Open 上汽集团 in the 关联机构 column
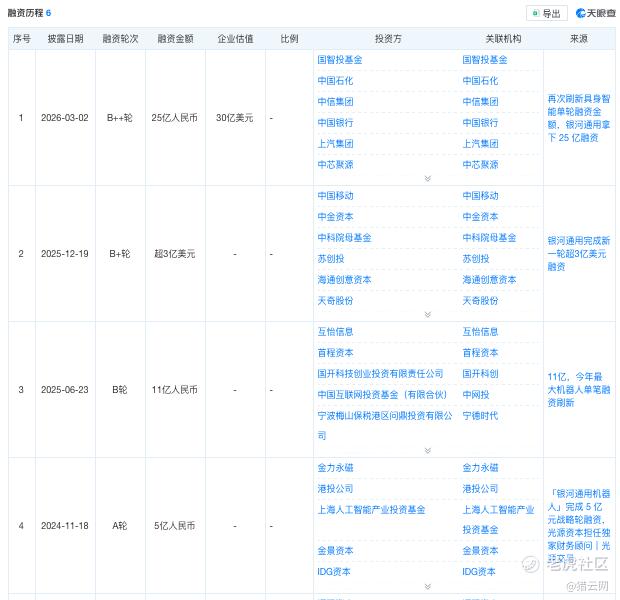620x600 pixels. [x=480, y=144]
